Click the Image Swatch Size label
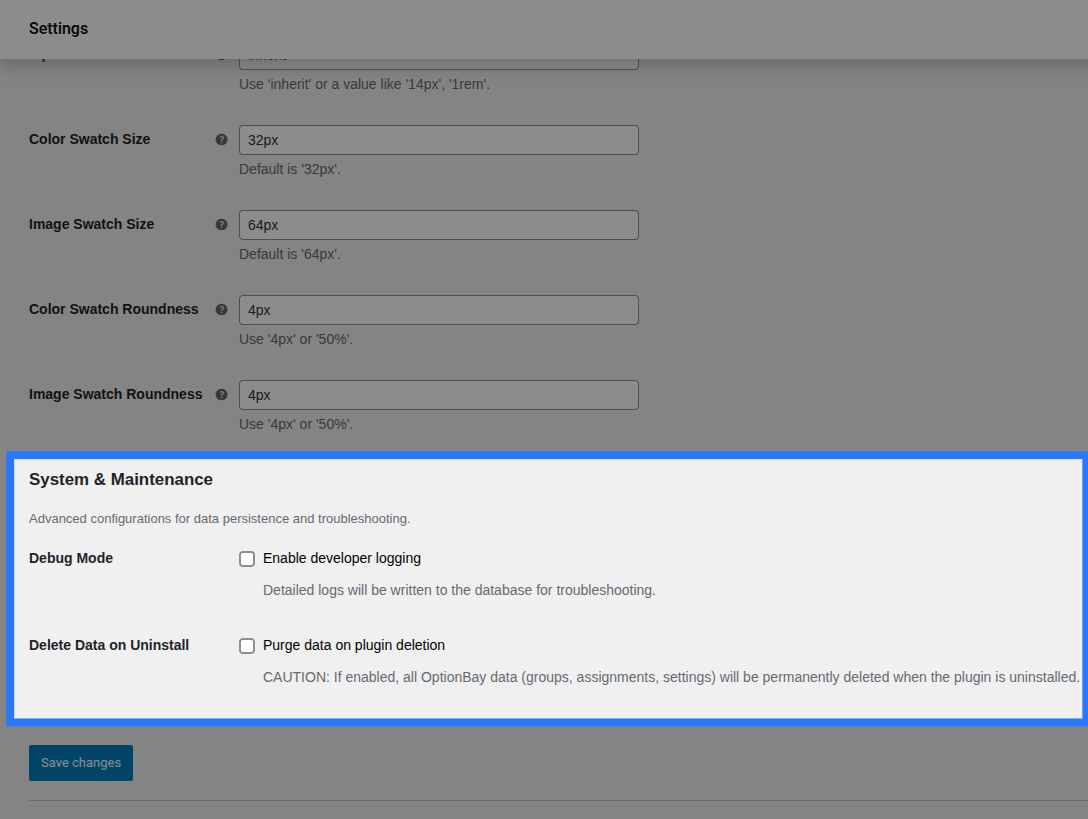The height and width of the screenshot is (819, 1088). (x=92, y=224)
